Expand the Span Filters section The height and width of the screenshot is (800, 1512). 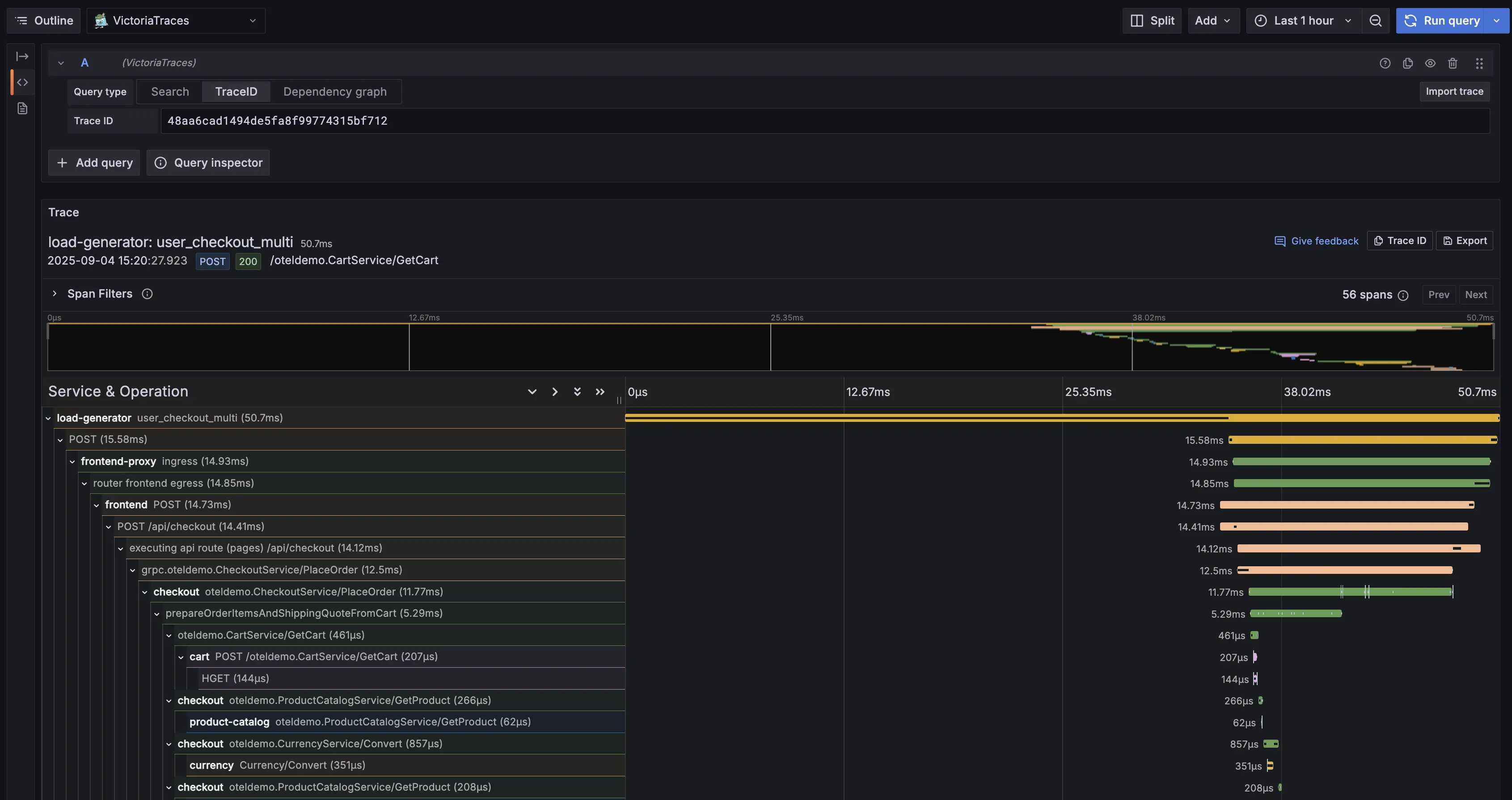[x=55, y=294]
